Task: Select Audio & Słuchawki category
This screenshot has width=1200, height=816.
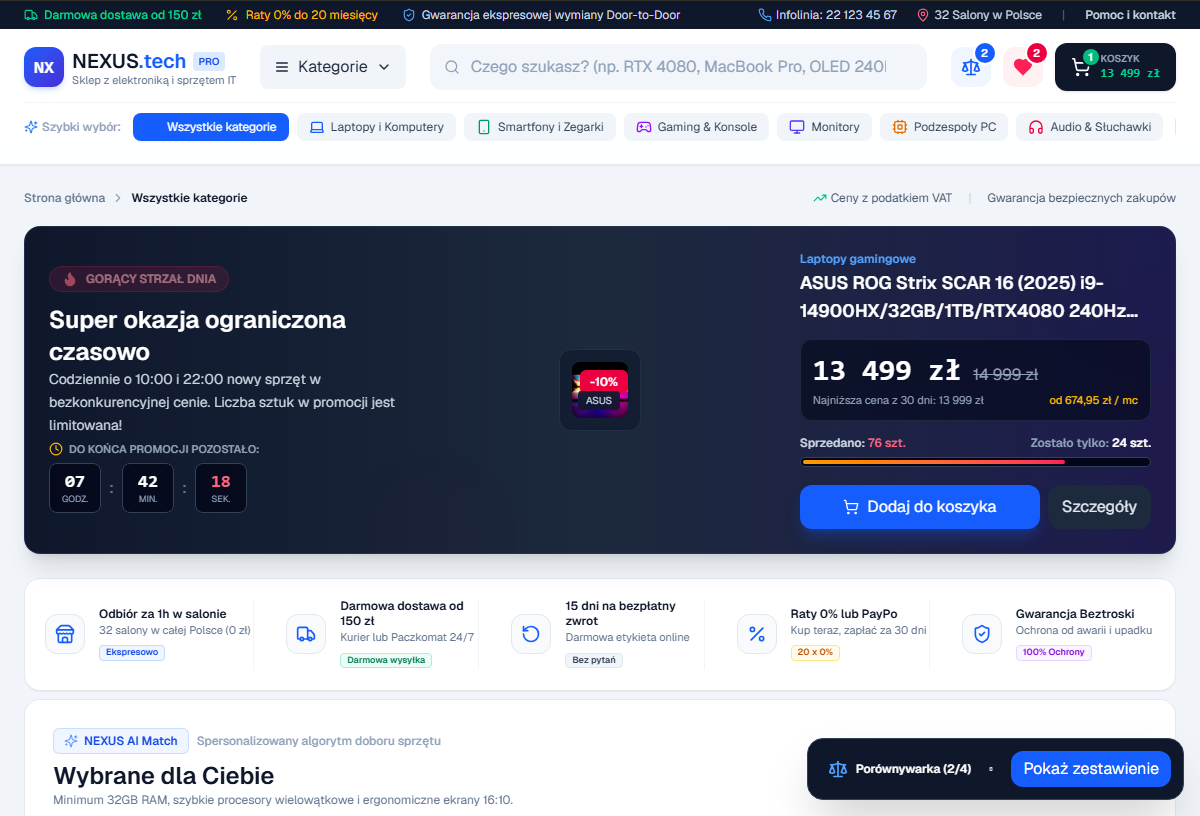Action: pyautogui.click(x=1090, y=127)
